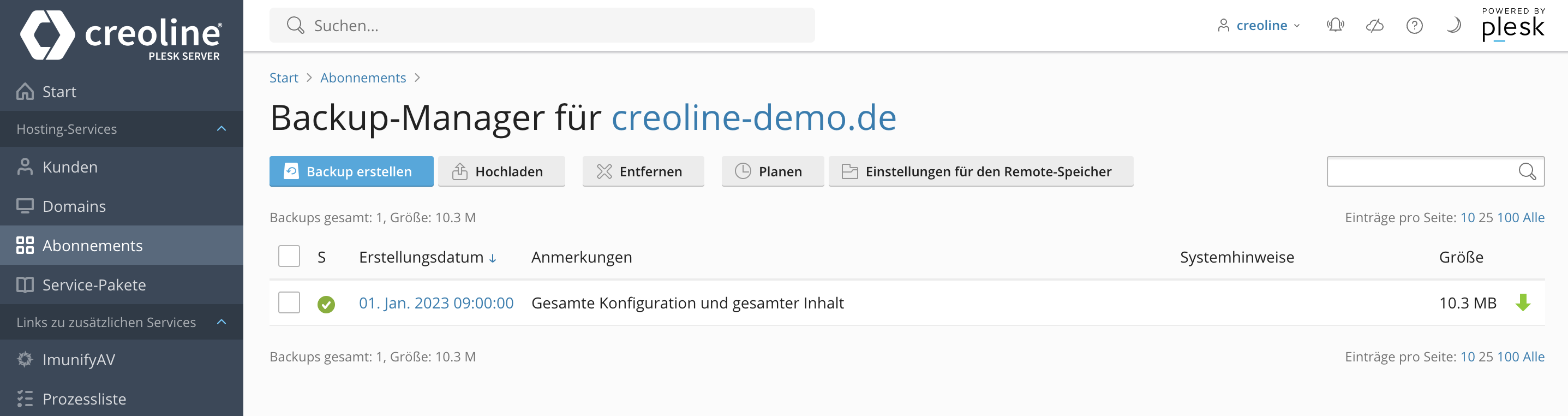1568x416 pixels.
Task: Collapse the Hosting-Services section
Action: point(222,128)
